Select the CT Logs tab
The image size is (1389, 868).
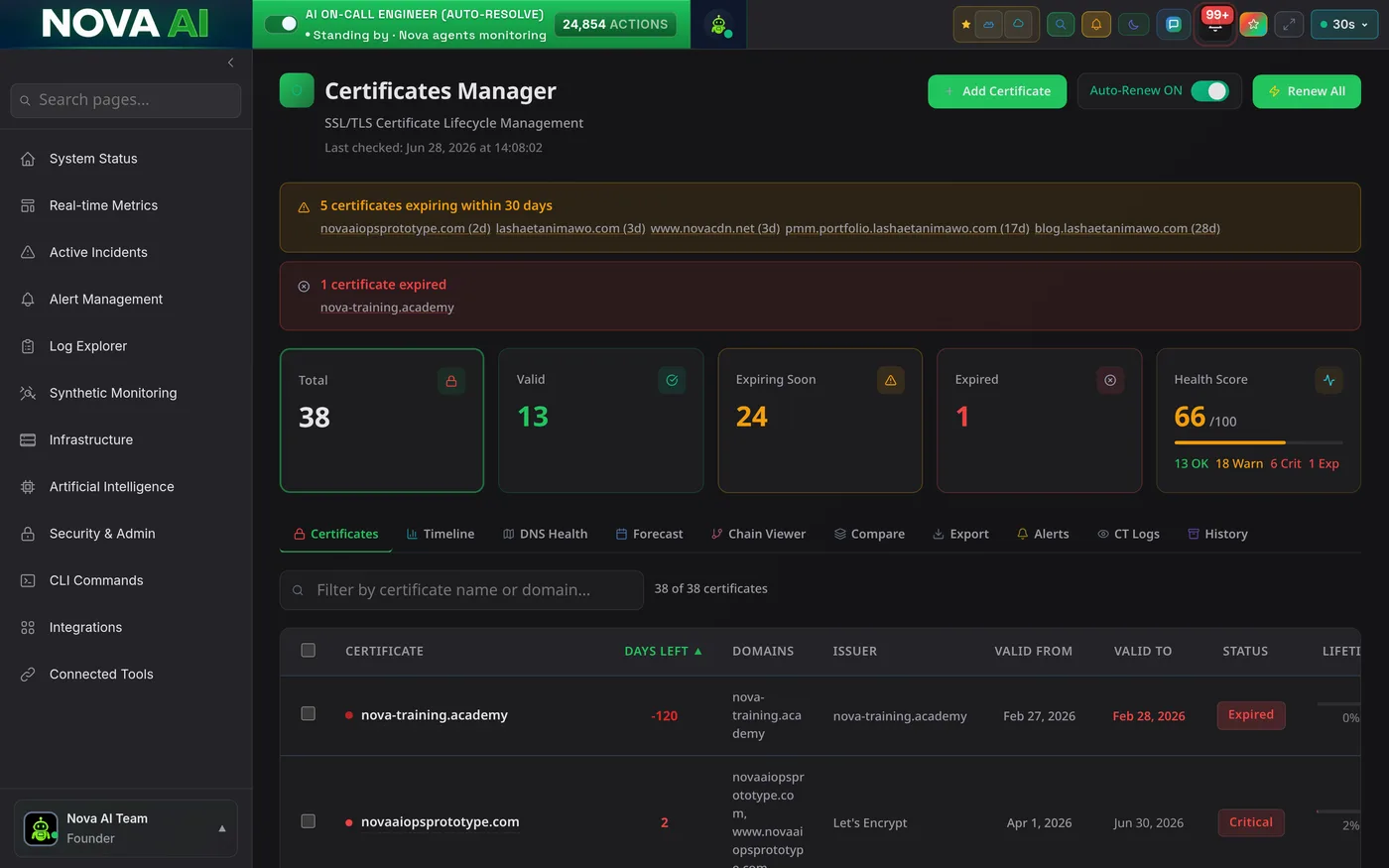1128,534
